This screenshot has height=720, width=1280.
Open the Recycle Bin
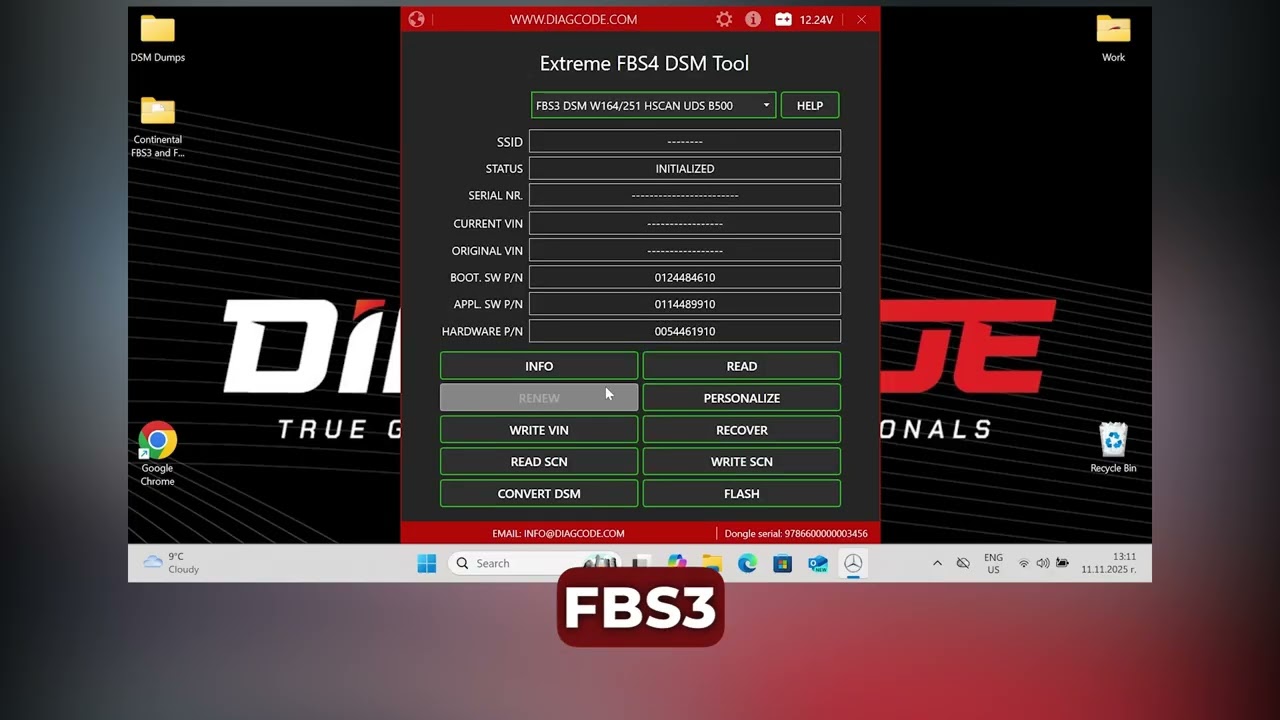pos(1113,447)
